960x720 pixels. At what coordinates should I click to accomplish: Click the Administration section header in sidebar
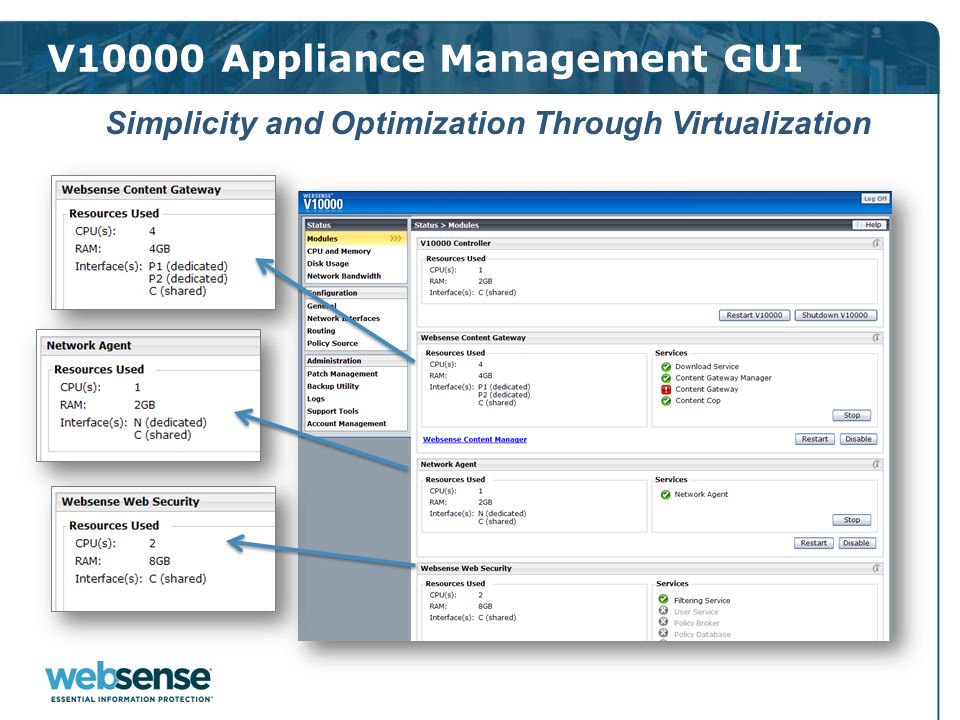tap(355, 361)
